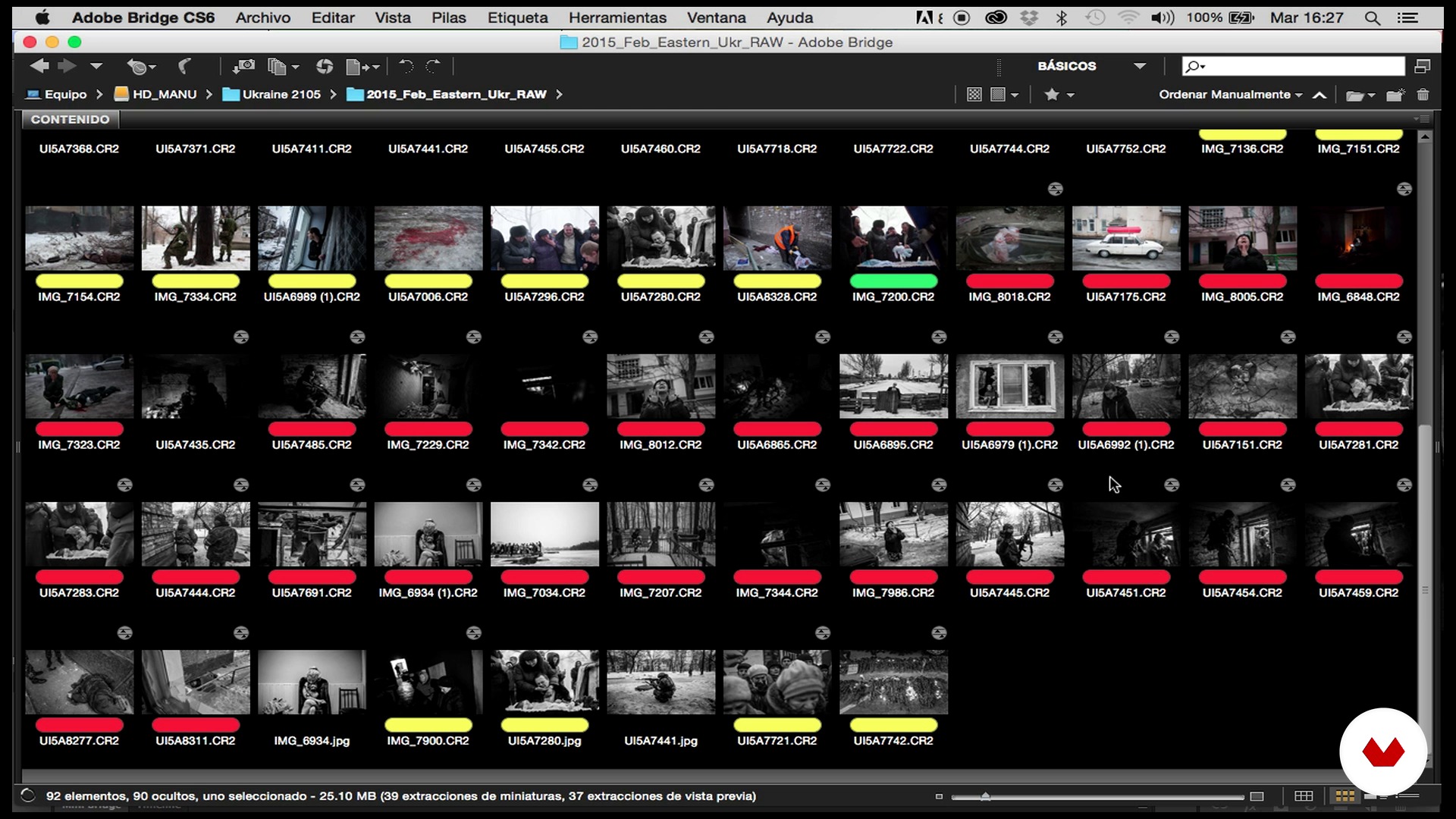Get photos from camera
The width and height of the screenshot is (1456, 819).
(243, 67)
